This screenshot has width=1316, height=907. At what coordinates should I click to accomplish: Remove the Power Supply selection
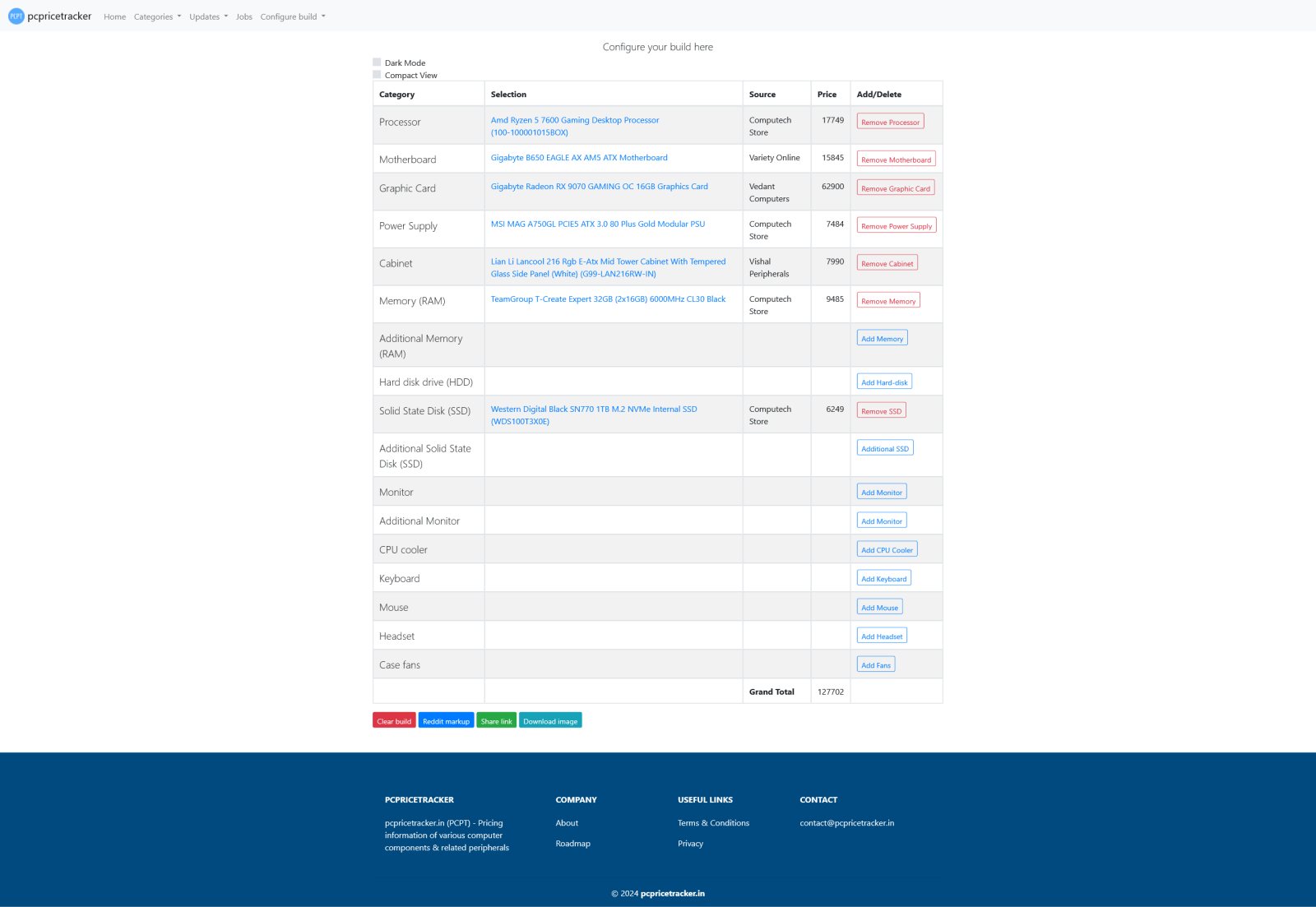pos(897,226)
